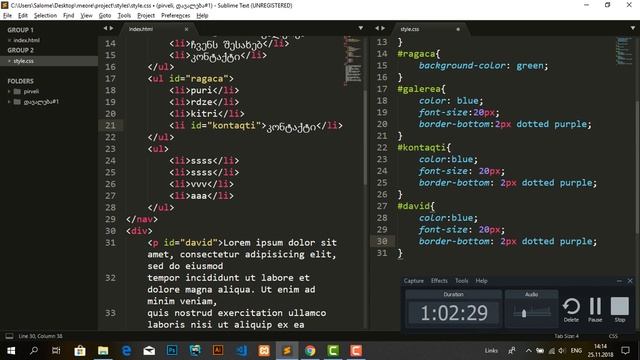This screenshot has width=640, height=360.
Task: Open tab list dropdown of left pane
Action: (x=360, y=28)
